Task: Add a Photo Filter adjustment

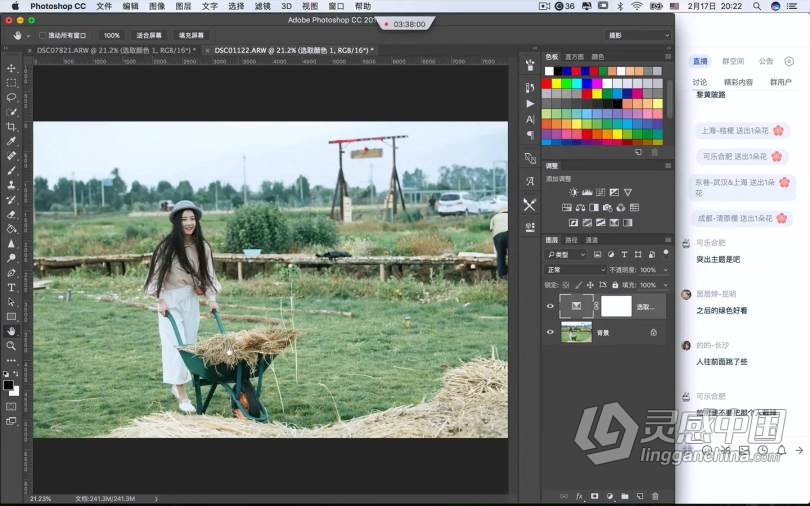Action: coord(608,208)
